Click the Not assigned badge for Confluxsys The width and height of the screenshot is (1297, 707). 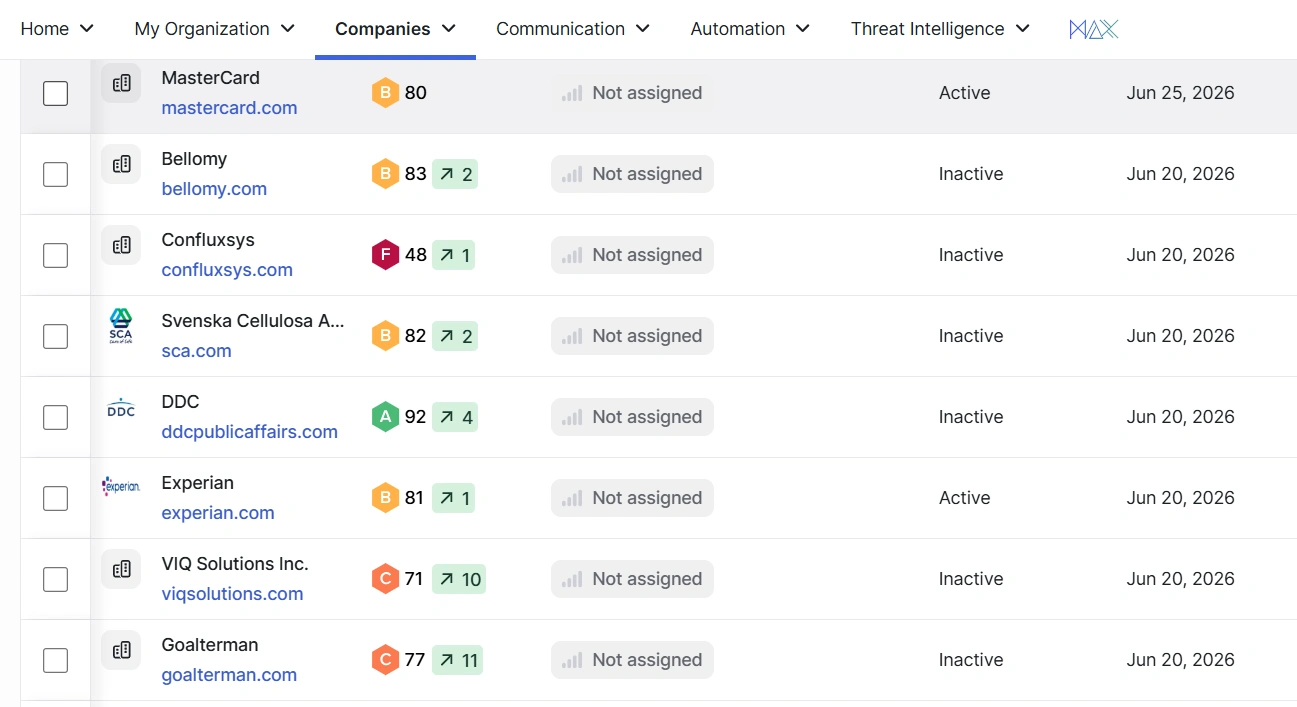pyautogui.click(x=632, y=255)
